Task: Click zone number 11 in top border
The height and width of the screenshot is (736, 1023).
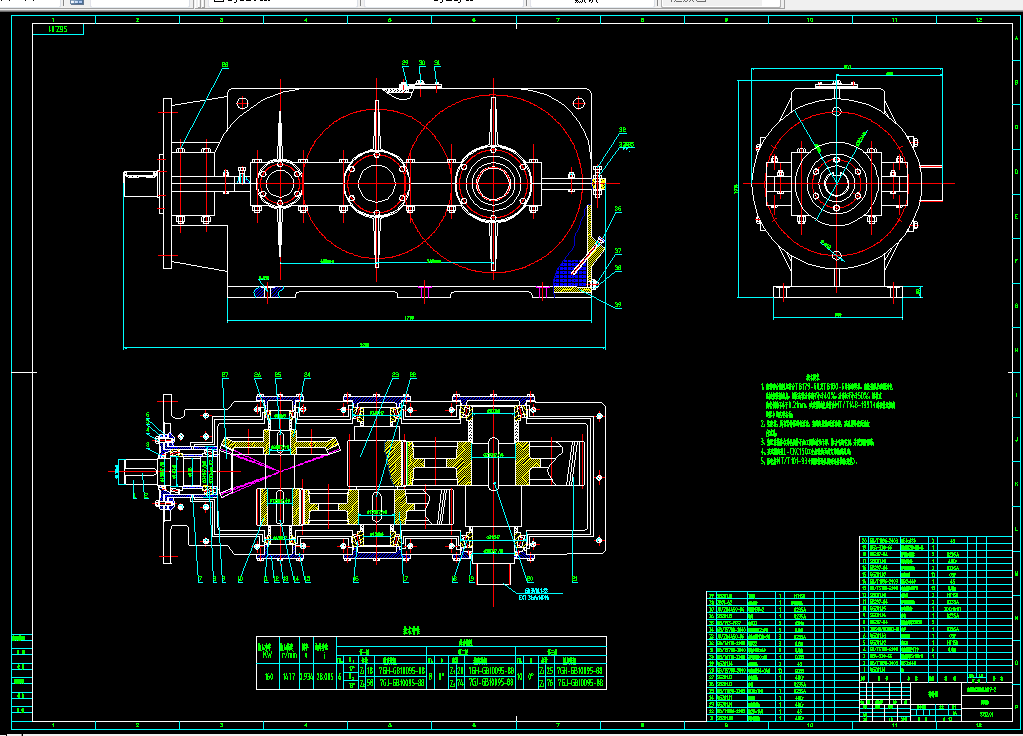Action: (894, 20)
